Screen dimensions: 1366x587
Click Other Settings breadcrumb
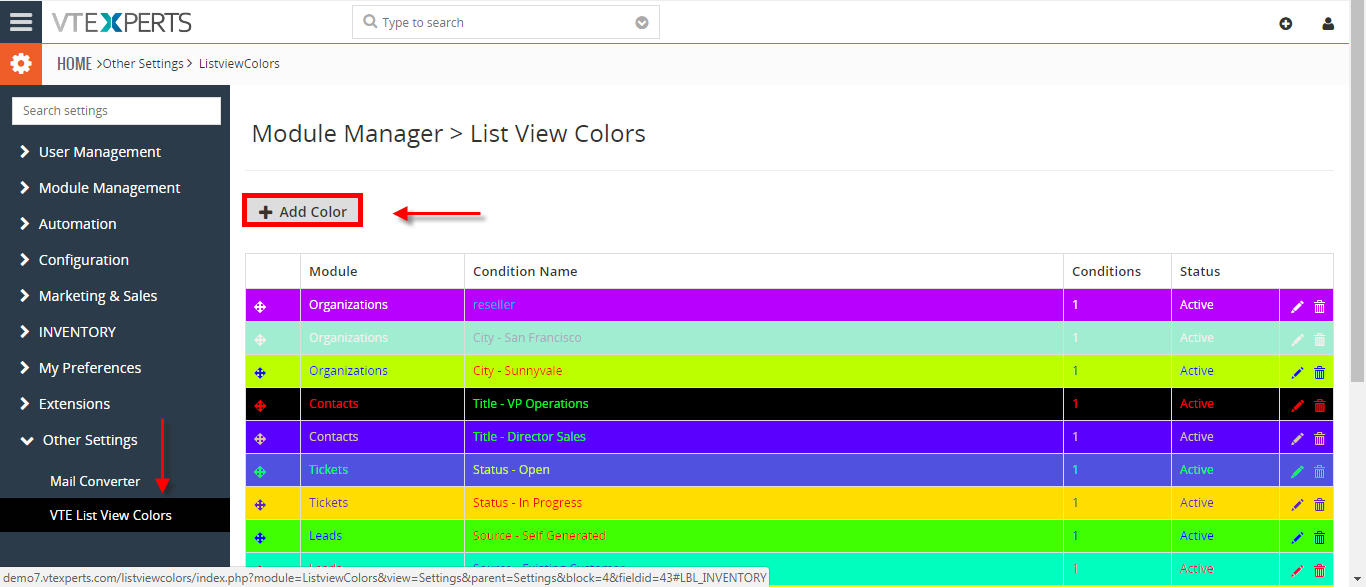[143, 63]
